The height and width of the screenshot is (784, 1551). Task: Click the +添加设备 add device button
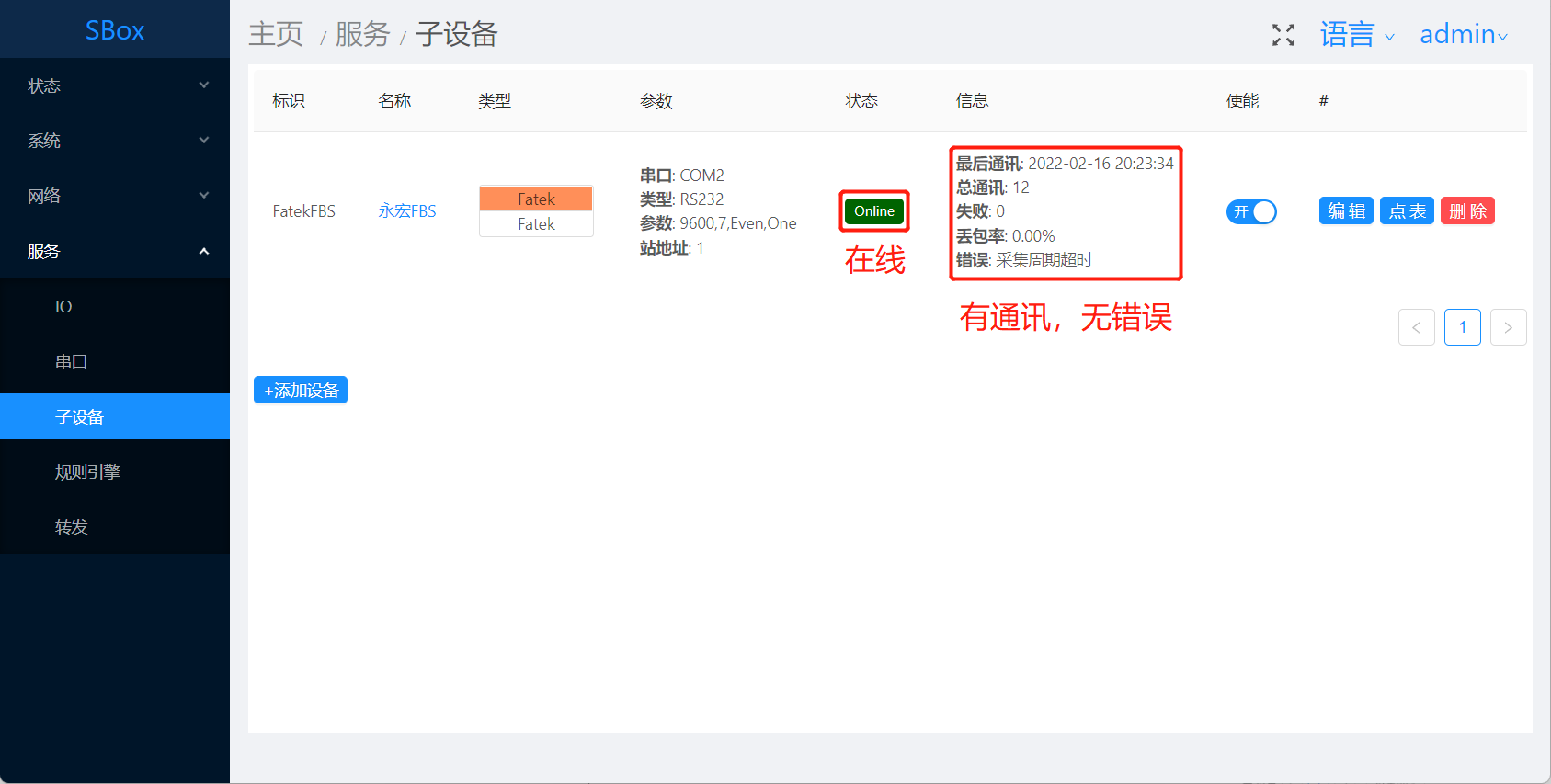[301, 391]
